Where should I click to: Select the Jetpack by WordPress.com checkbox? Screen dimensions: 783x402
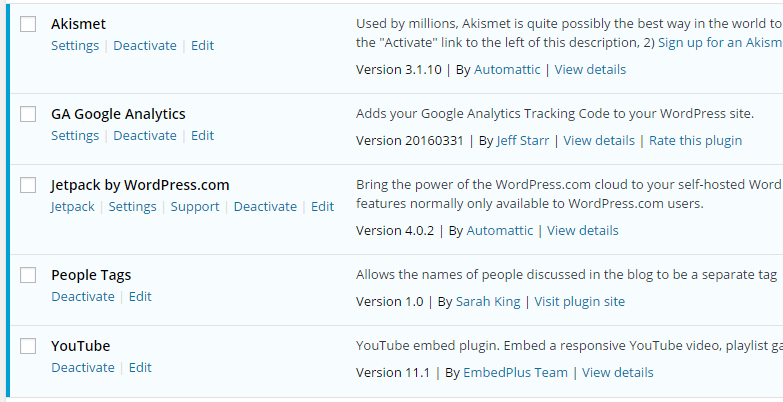point(28,185)
